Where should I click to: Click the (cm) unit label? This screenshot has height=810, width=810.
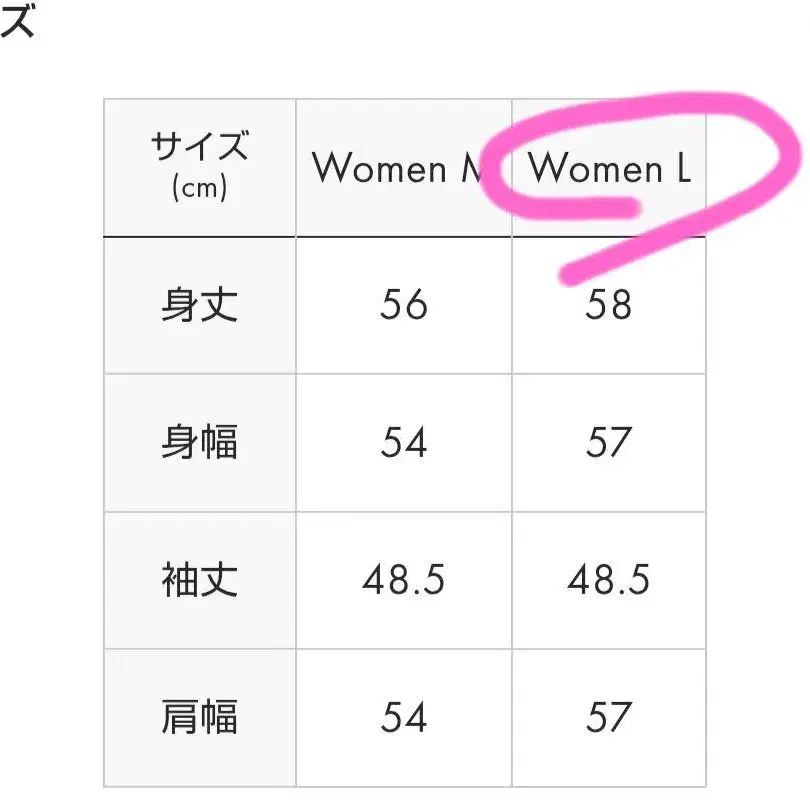coord(199,188)
